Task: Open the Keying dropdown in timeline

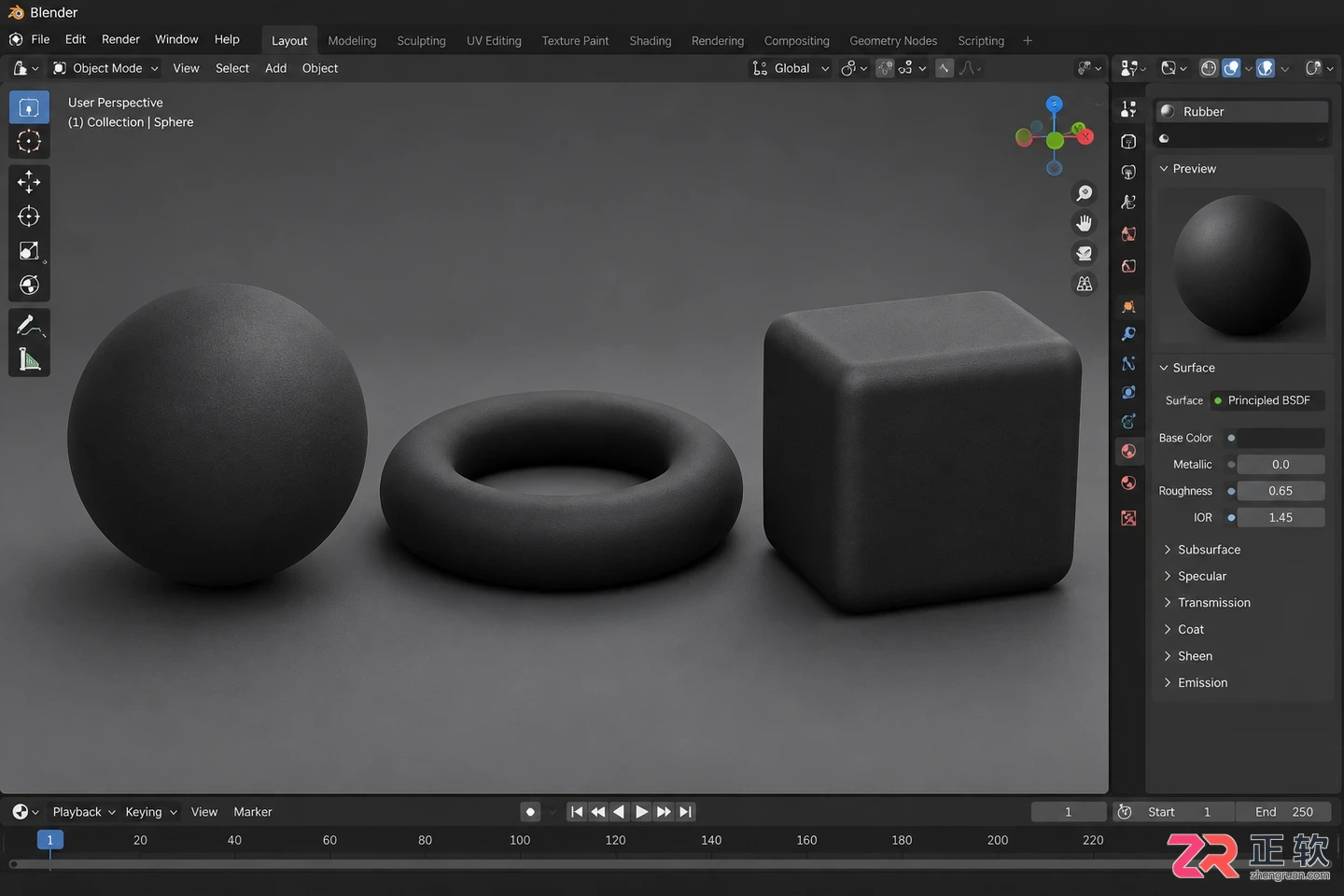Action: pos(151,812)
